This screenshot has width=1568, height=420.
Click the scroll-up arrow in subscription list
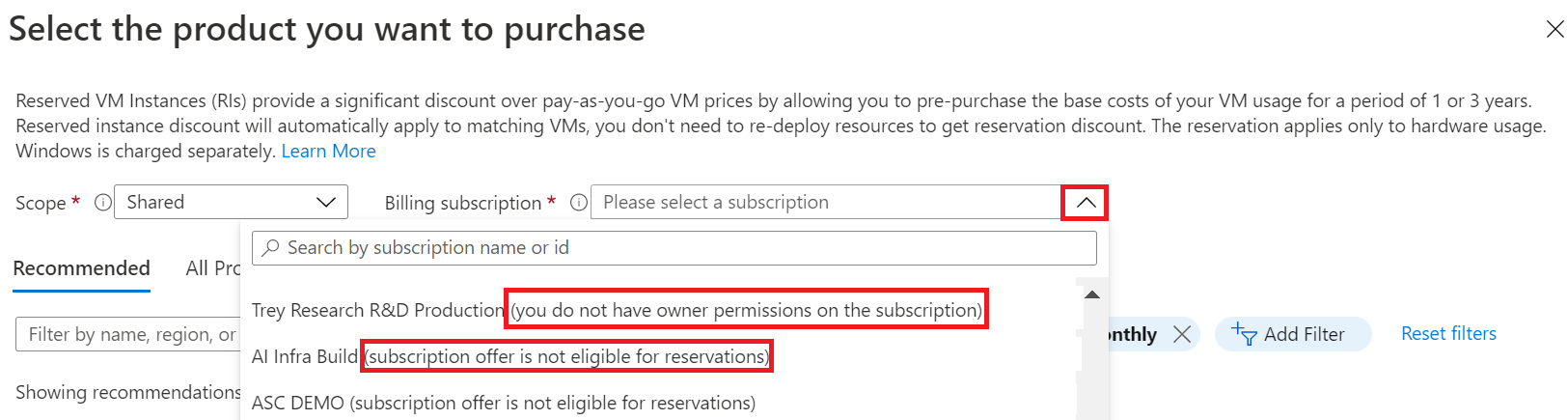(1092, 294)
